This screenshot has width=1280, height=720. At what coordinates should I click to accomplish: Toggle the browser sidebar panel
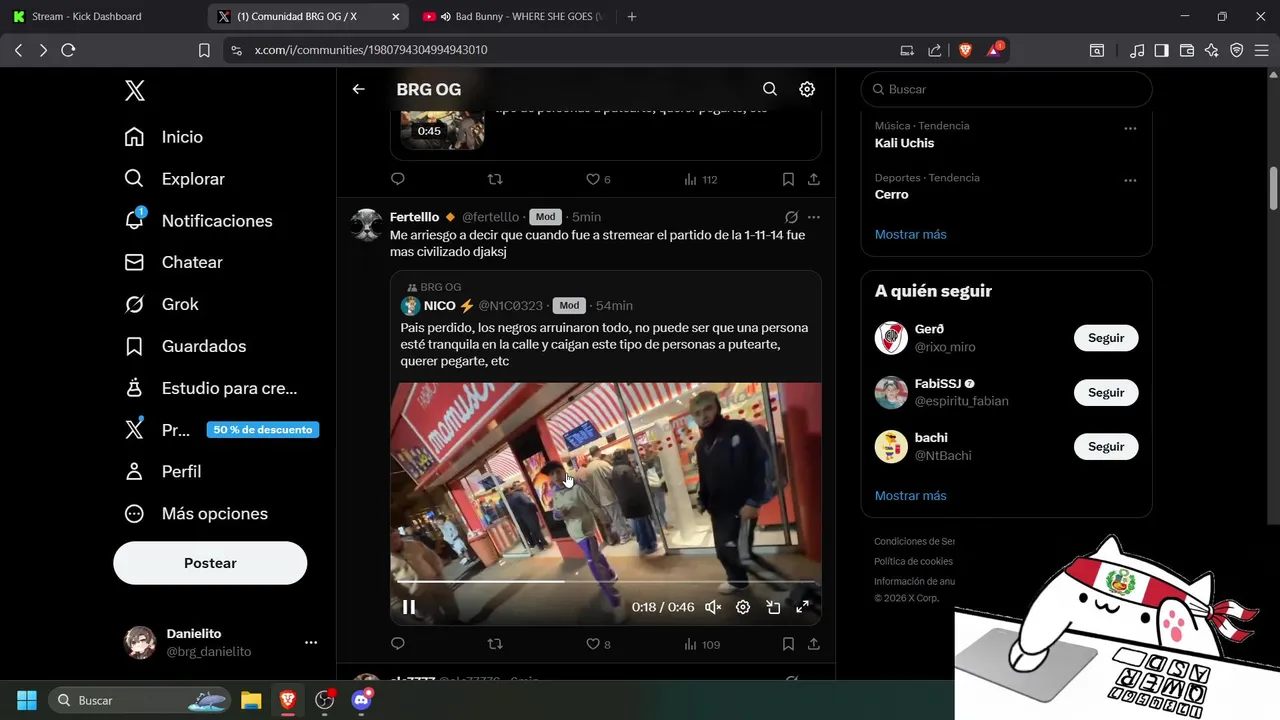pos(1161,50)
